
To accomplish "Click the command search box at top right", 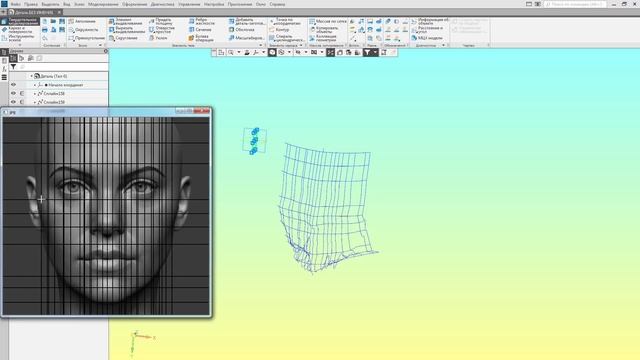I will 575,4.
